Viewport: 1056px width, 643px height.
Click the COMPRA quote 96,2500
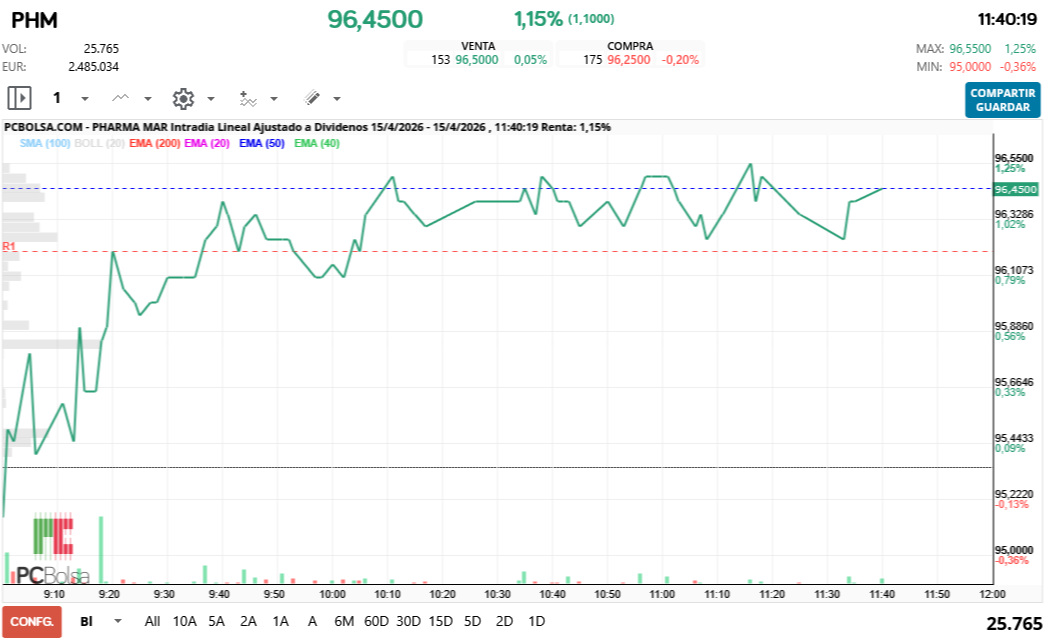click(630, 58)
